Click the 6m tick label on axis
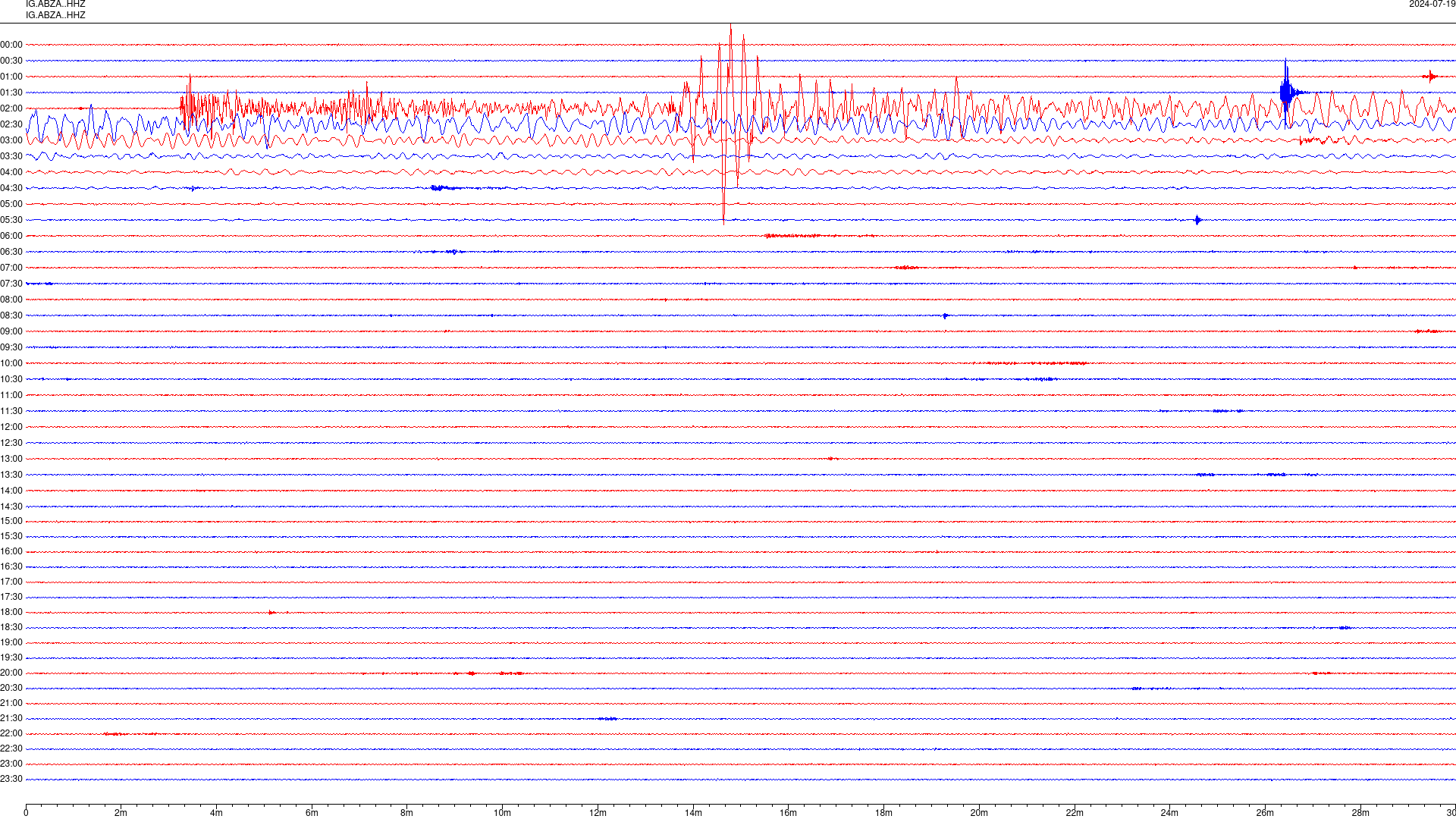Screen dimensions: 1456x819 [x=312, y=813]
